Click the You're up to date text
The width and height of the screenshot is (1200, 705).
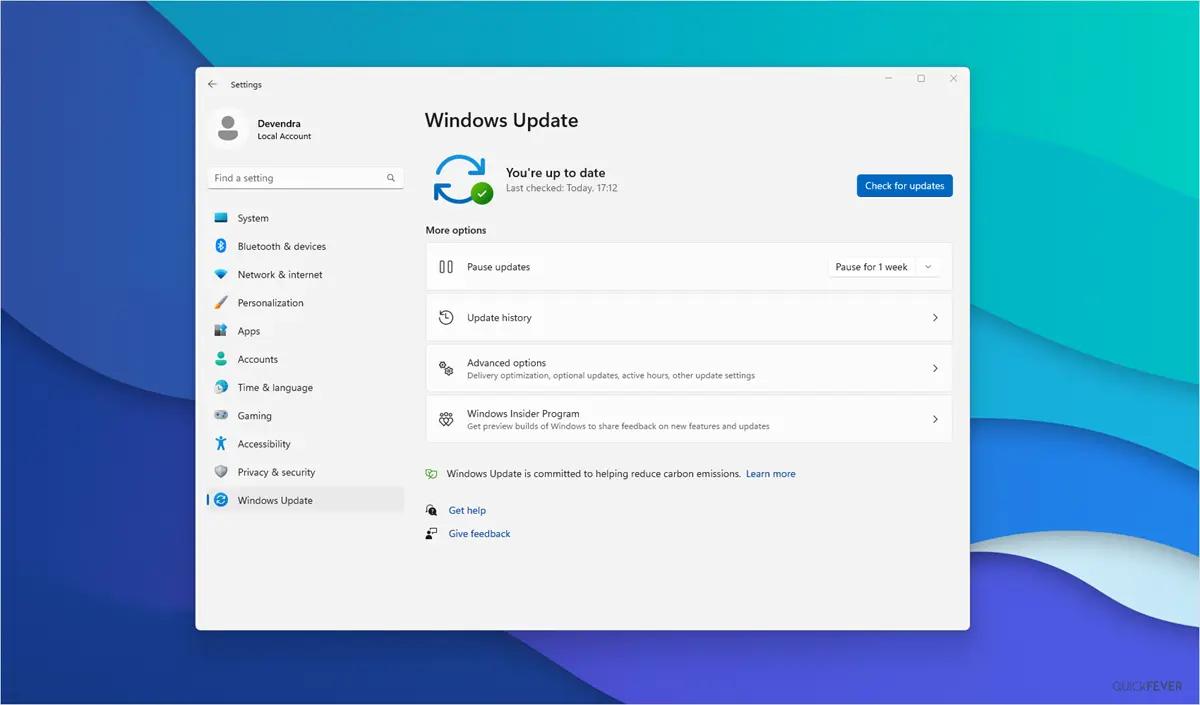point(555,173)
